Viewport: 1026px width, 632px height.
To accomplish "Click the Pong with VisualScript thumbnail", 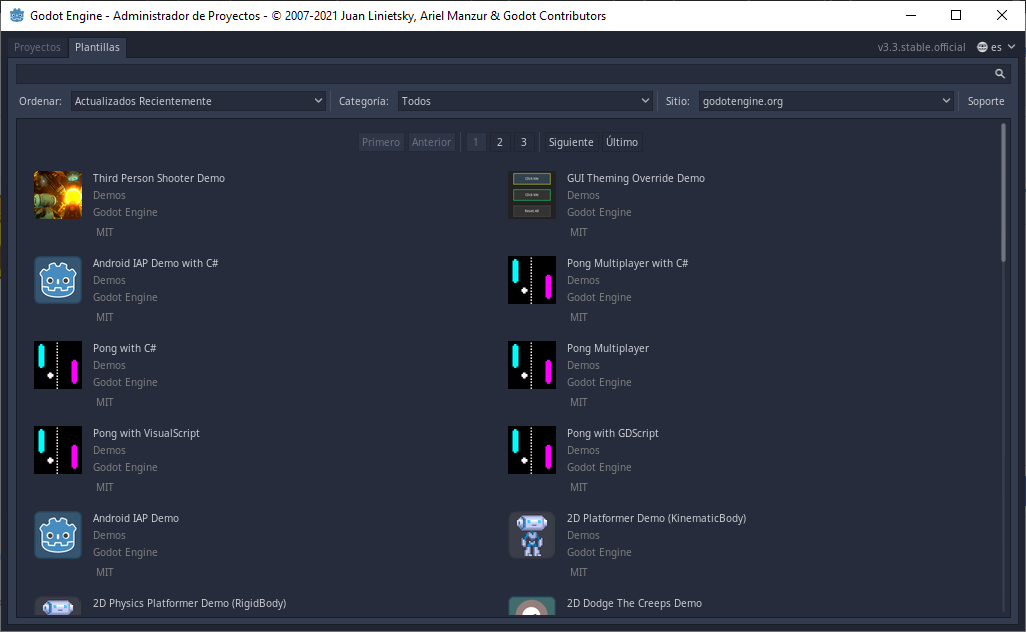I will point(58,450).
